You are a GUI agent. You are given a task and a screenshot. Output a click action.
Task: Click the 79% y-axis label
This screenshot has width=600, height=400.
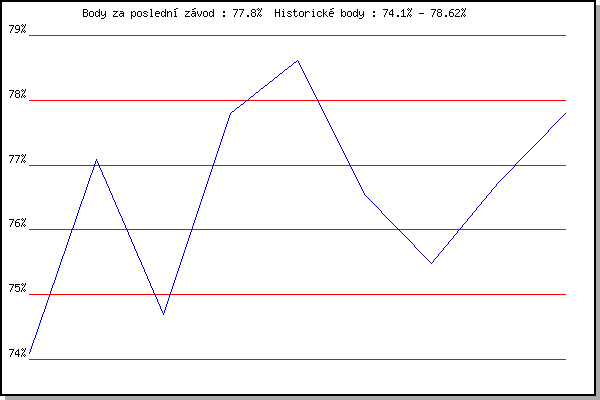pyautogui.click(x=17, y=30)
